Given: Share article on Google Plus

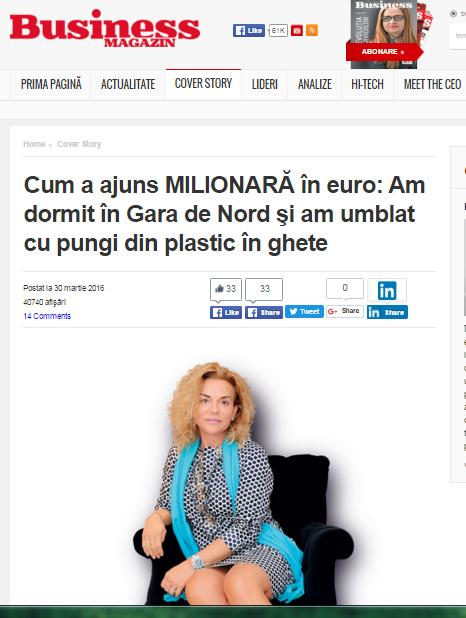Looking at the screenshot, I should (x=345, y=311).
